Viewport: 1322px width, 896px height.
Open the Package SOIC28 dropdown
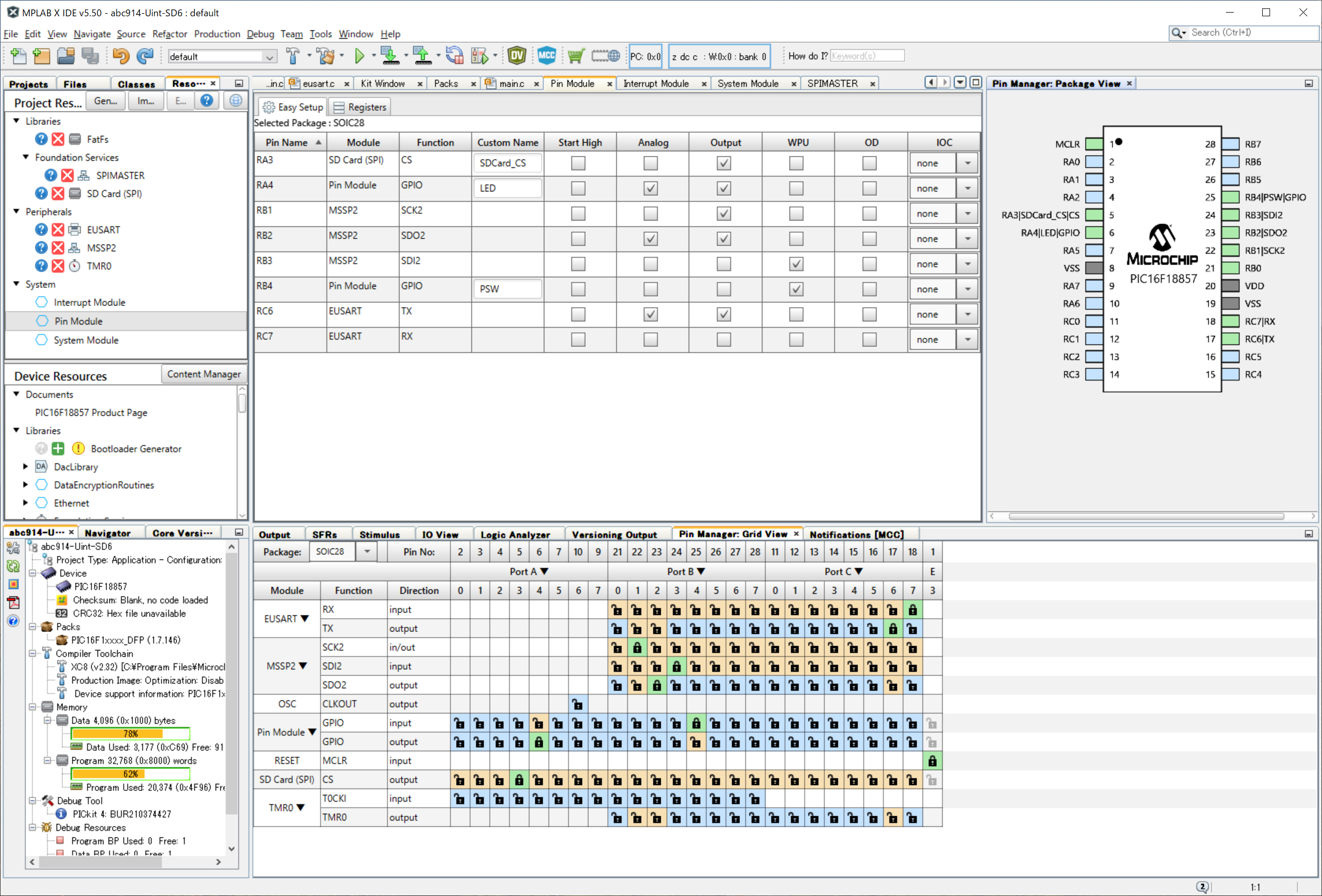[x=367, y=552]
